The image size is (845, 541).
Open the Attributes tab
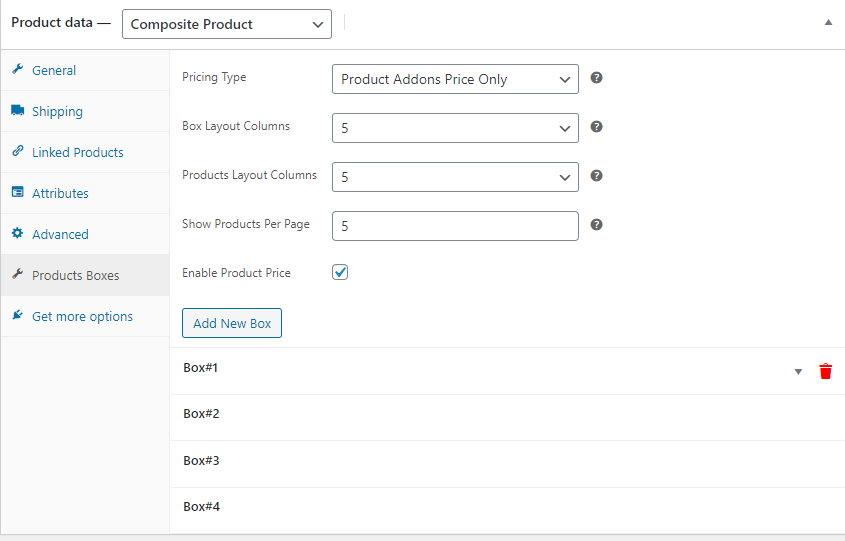coord(85,193)
